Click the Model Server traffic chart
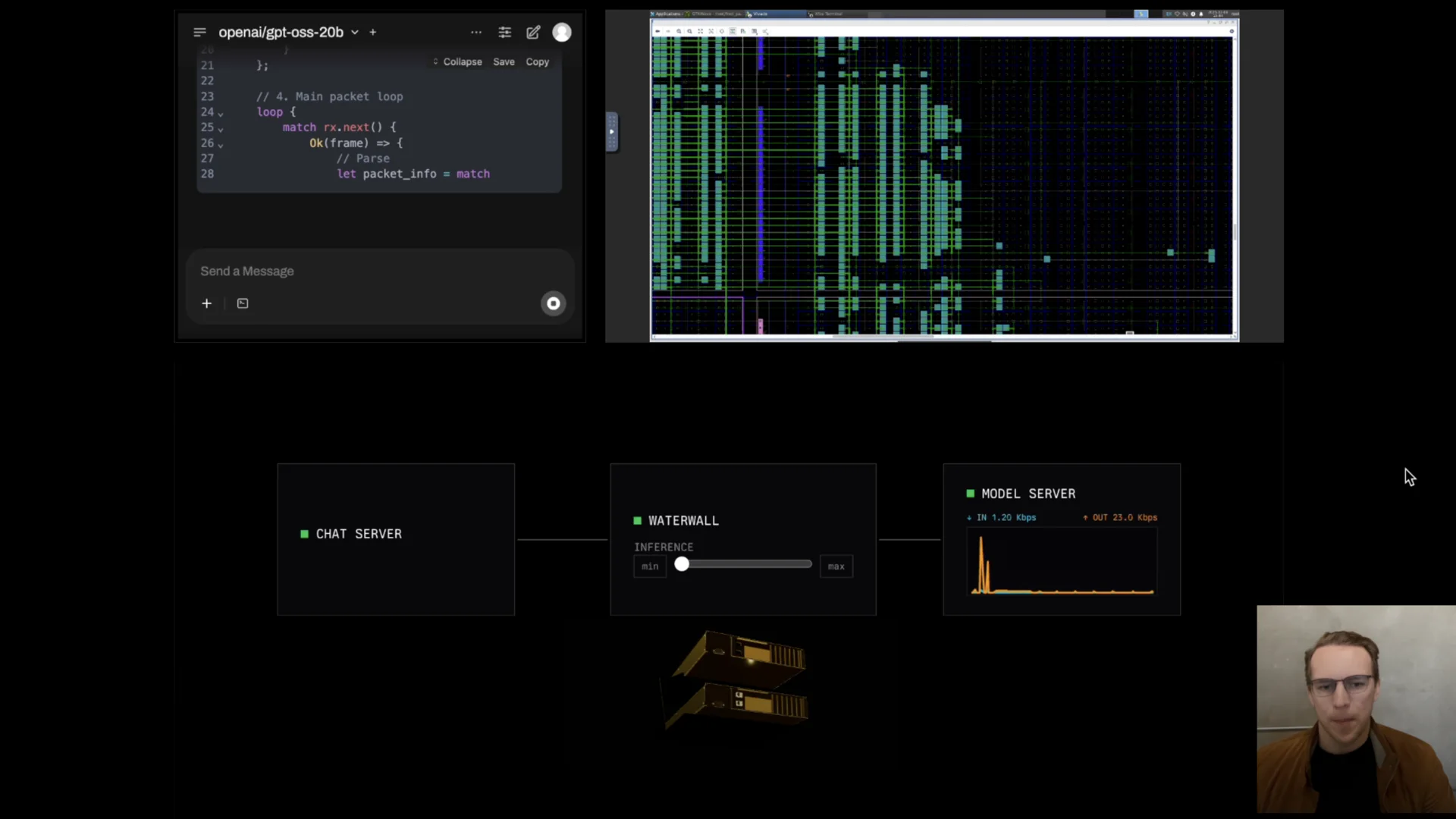Image resolution: width=1456 pixels, height=819 pixels. pyautogui.click(x=1062, y=562)
